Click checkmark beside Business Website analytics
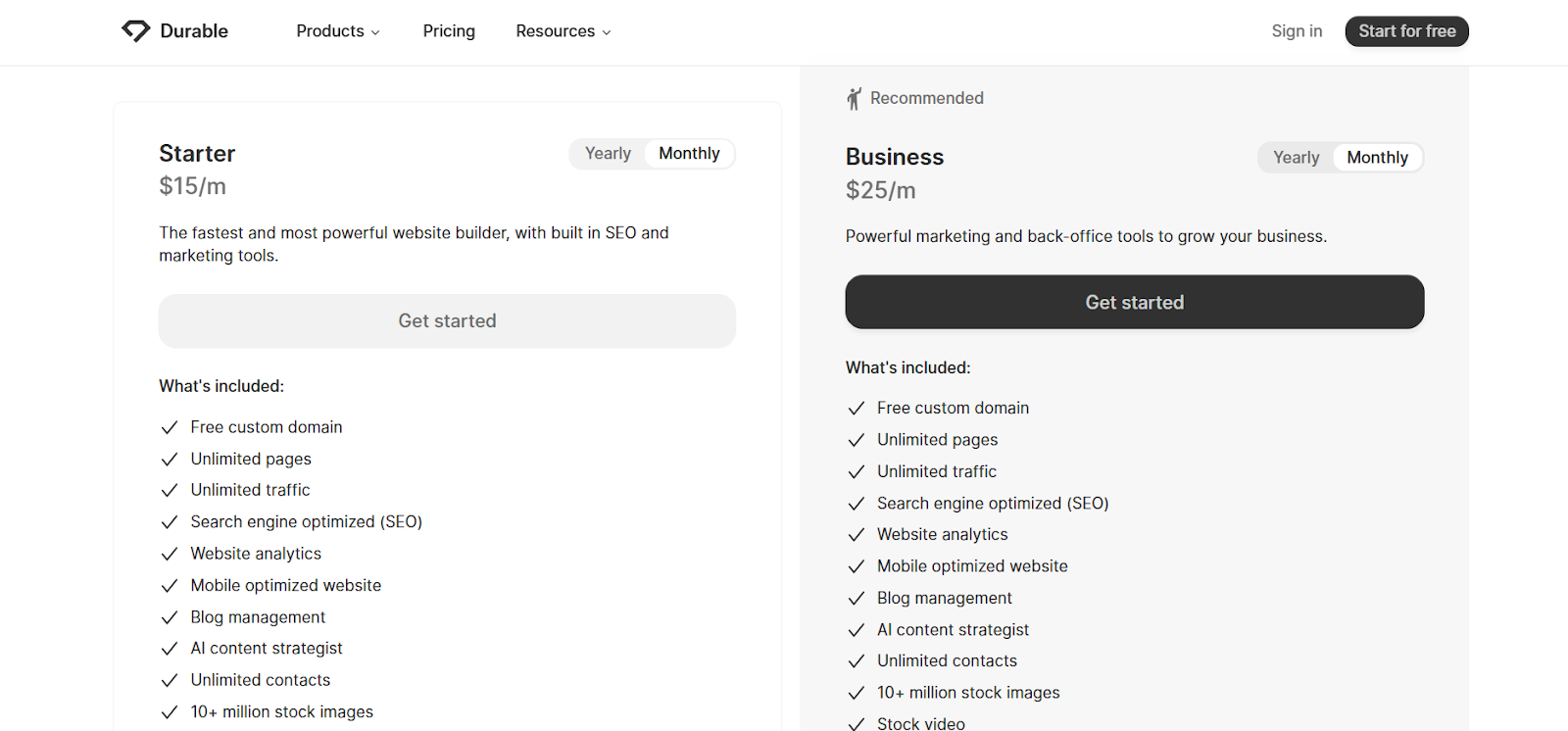The image size is (1568, 731). point(857,535)
